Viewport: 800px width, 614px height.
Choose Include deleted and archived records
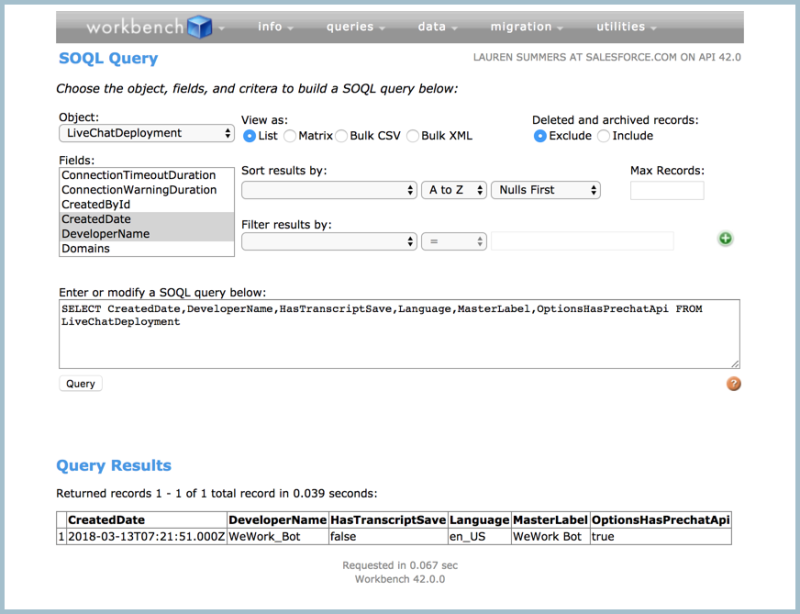603,136
